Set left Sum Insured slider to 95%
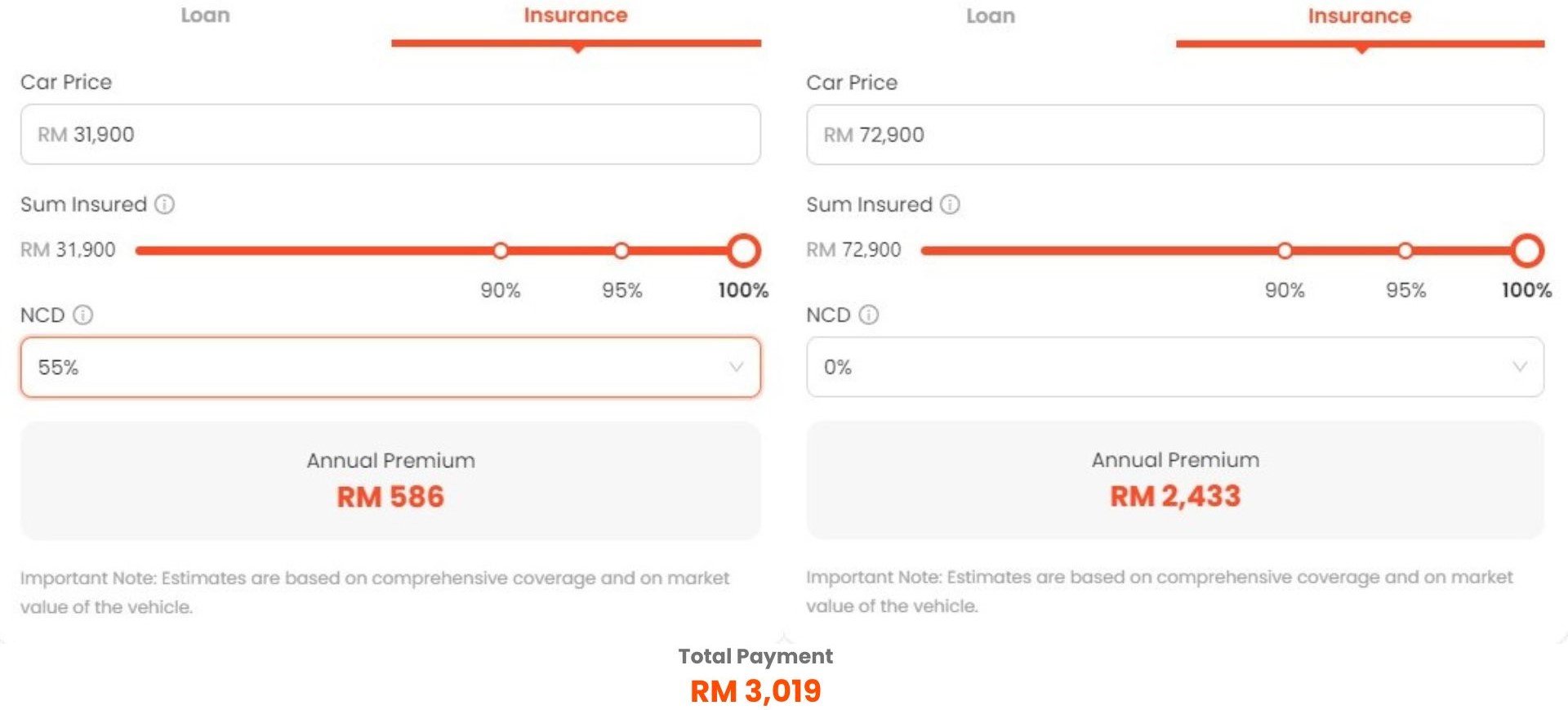This screenshot has width=1568, height=710. (x=621, y=251)
